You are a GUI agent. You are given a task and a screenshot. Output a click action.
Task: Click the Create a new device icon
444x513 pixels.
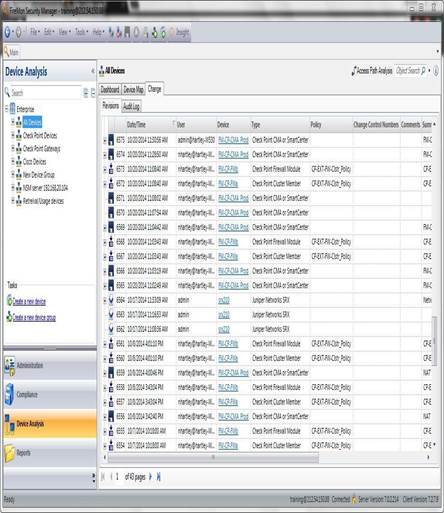pyautogui.click(x=9, y=301)
